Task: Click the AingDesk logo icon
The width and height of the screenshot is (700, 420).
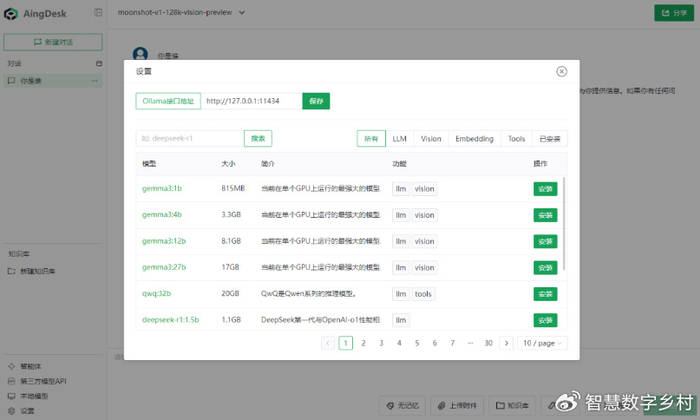Action: (13, 12)
